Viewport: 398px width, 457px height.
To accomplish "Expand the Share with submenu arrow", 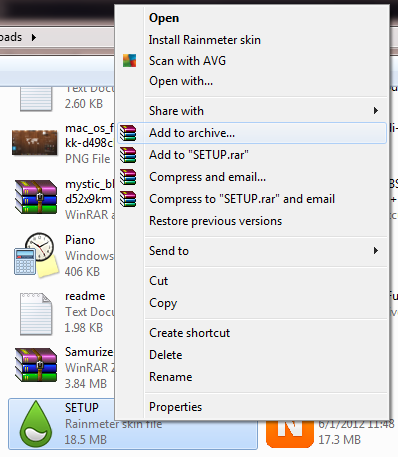I will click(376, 111).
